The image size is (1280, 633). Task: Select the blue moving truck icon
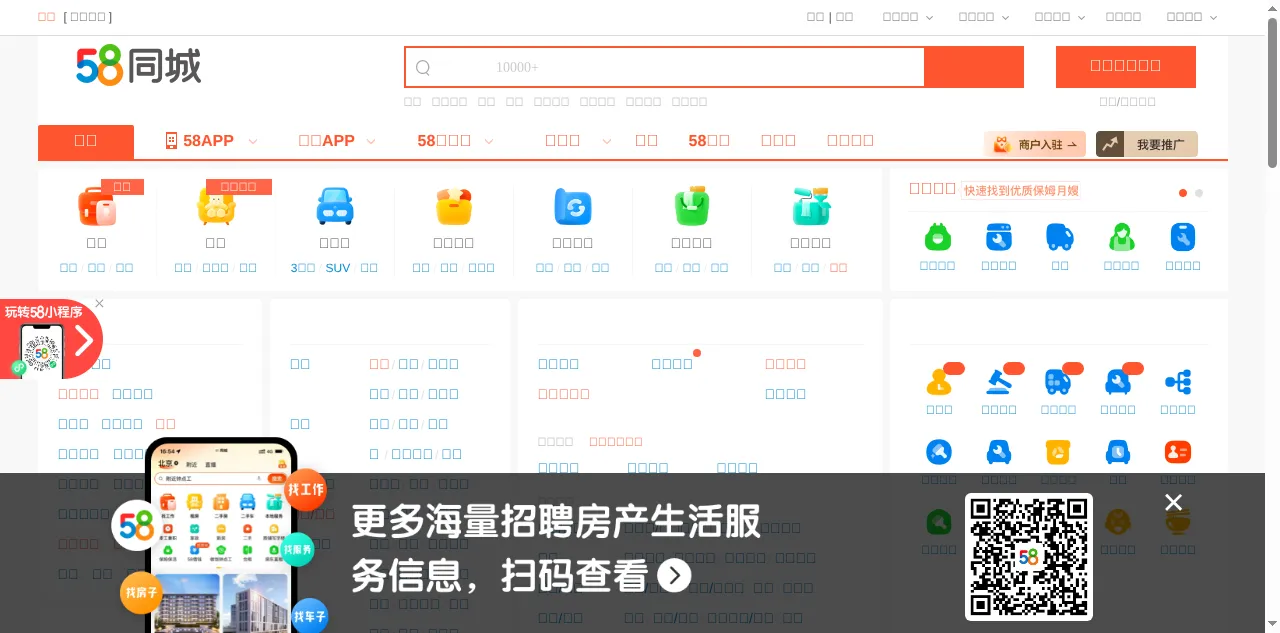[x=1060, y=237]
